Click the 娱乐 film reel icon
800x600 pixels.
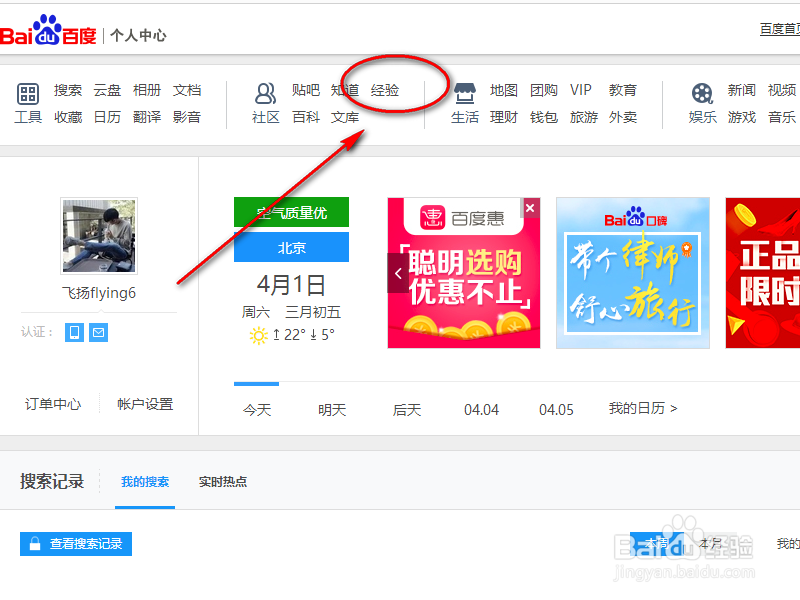click(x=703, y=93)
